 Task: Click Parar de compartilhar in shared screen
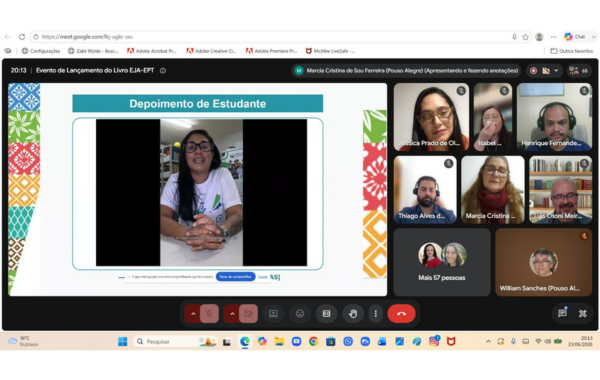[235, 277]
